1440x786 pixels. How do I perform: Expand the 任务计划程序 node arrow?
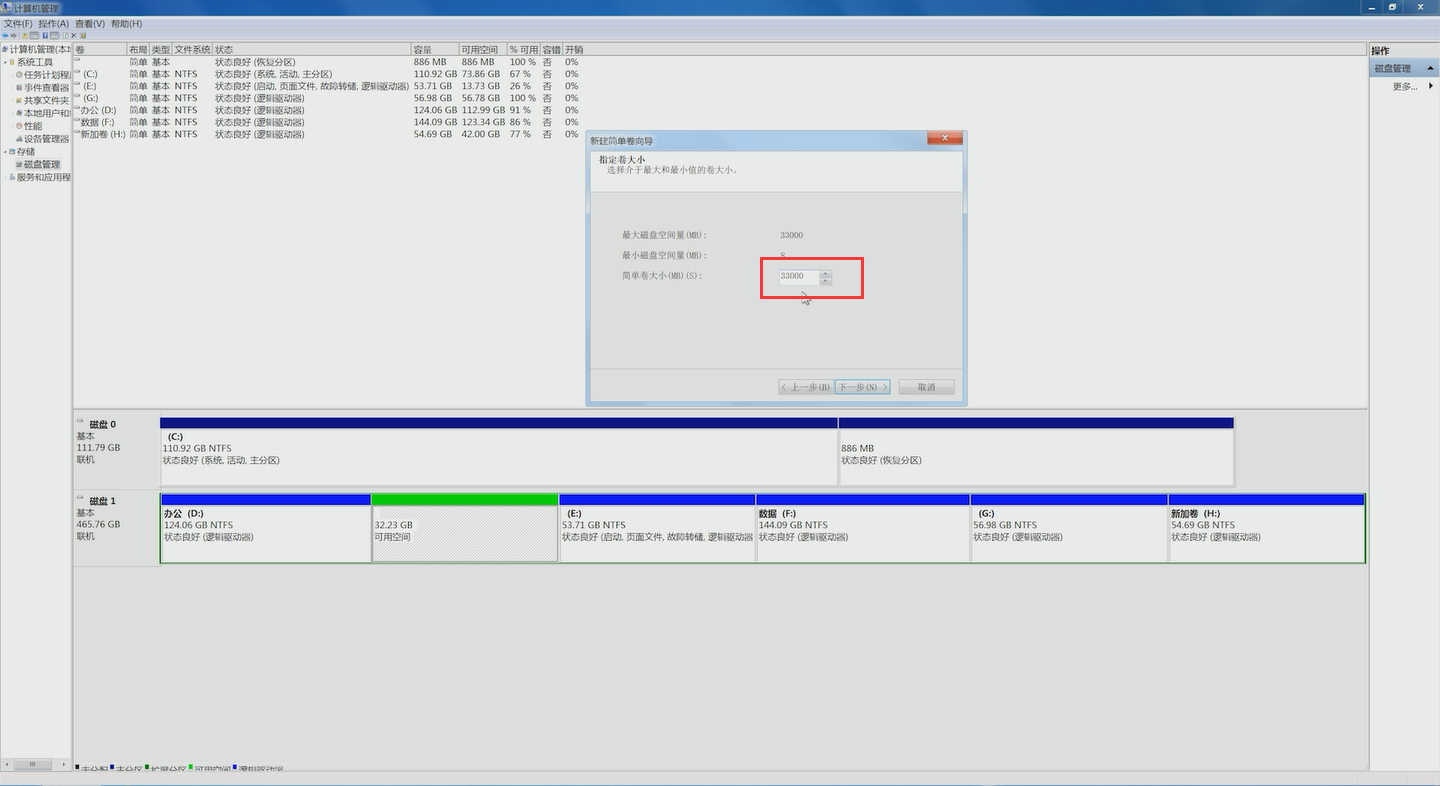click(x=11, y=75)
